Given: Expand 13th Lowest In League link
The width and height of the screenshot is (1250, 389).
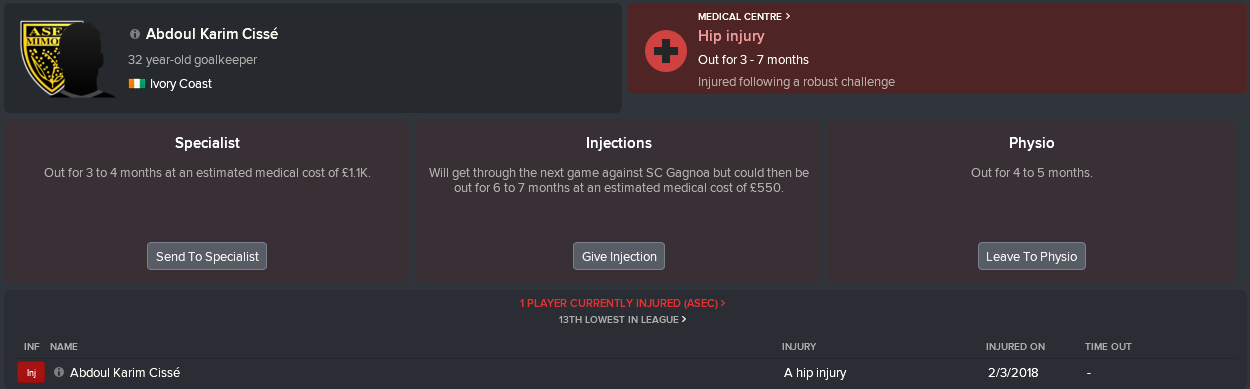Looking at the screenshot, I should [622, 320].
